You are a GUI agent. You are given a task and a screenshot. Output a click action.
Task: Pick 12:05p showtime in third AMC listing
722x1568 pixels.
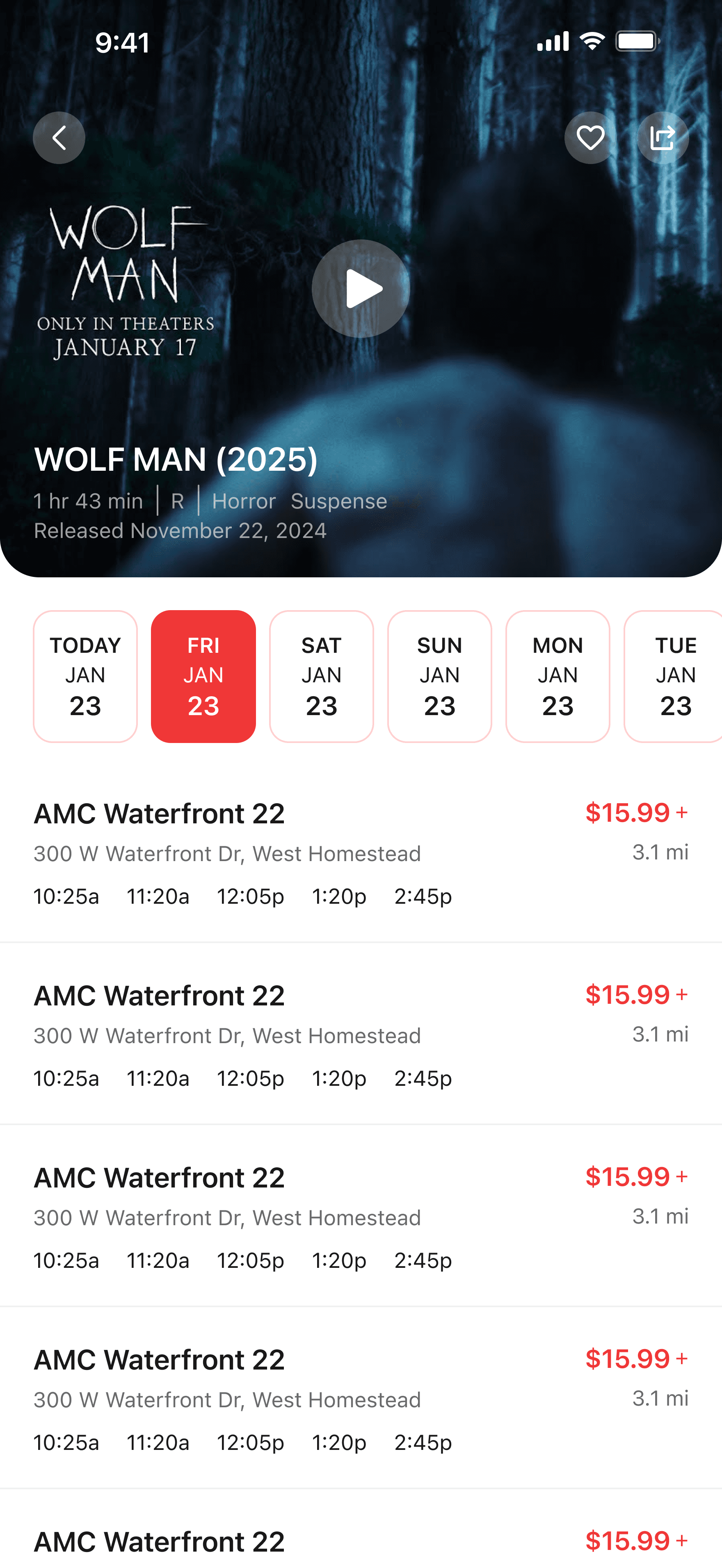click(x=250, y=1260)
